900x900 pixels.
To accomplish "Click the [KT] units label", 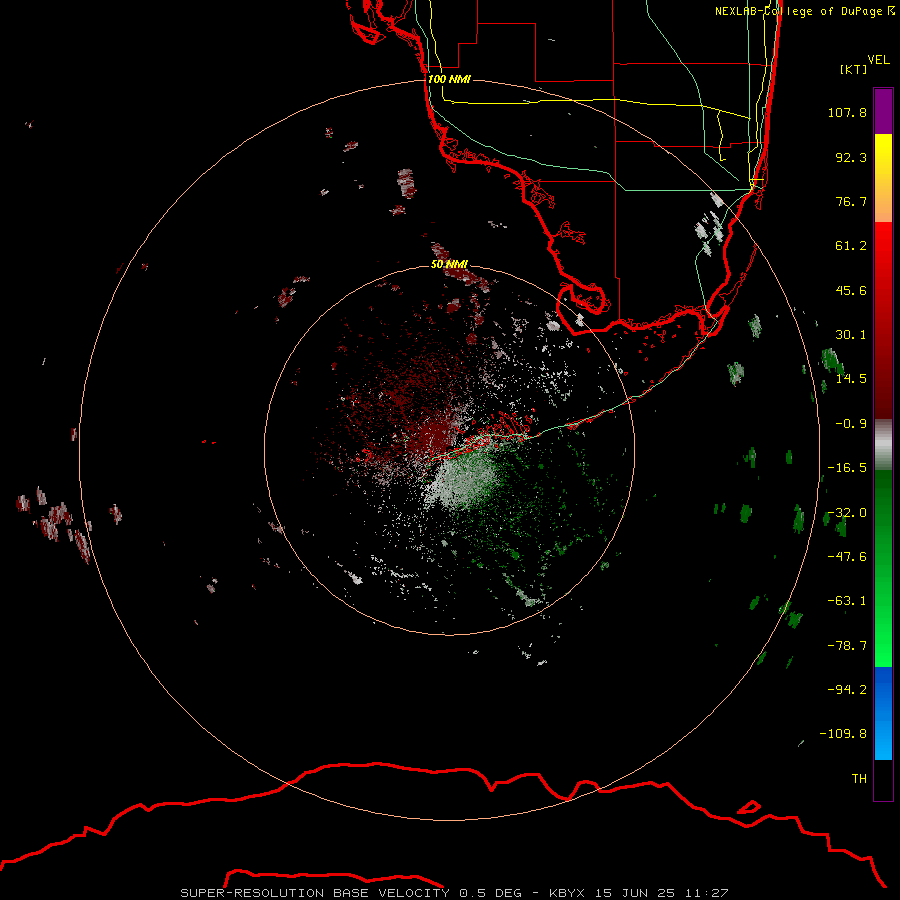I will pos(853,69).
